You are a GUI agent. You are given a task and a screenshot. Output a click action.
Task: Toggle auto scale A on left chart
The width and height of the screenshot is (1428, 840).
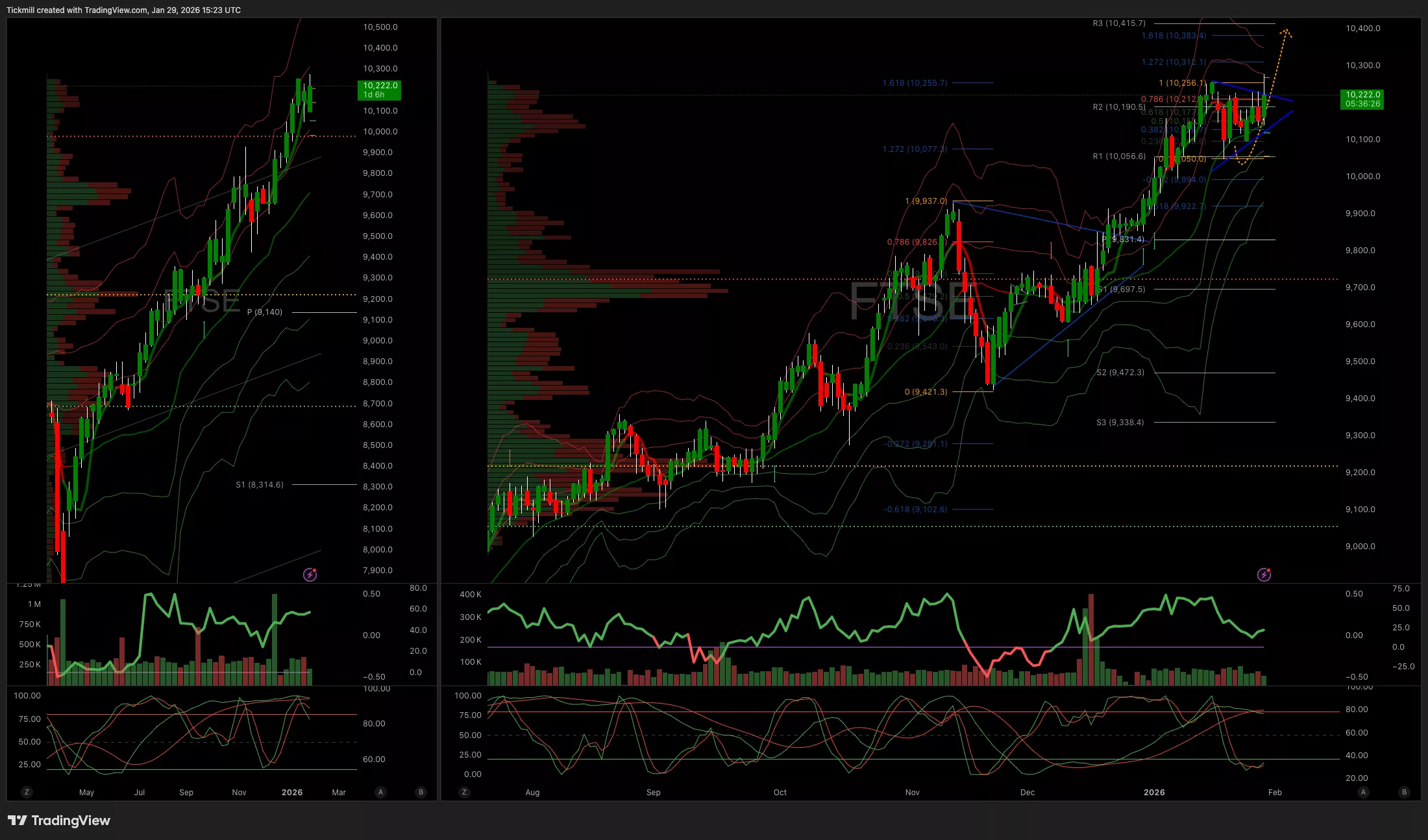[380, 792]
